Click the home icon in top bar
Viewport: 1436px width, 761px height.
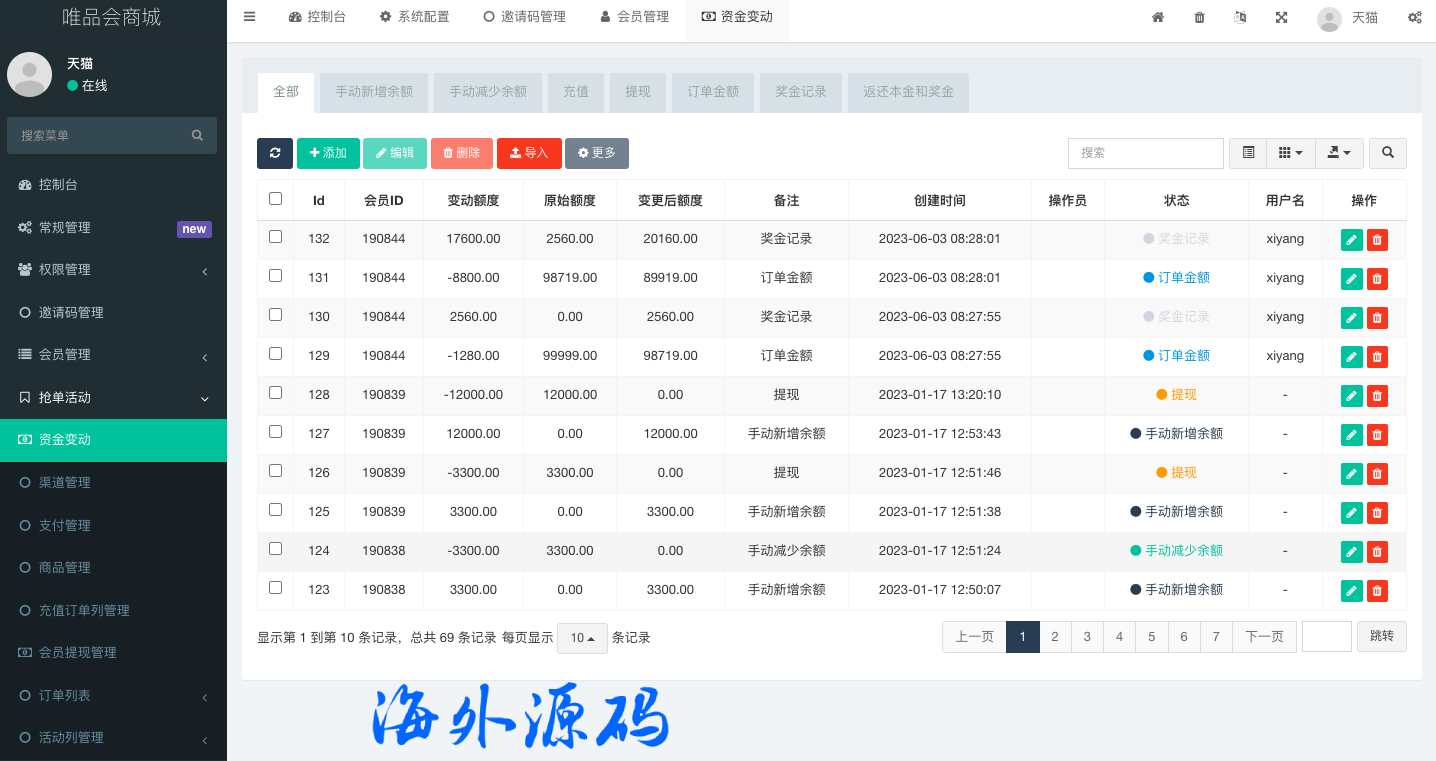1158,17
